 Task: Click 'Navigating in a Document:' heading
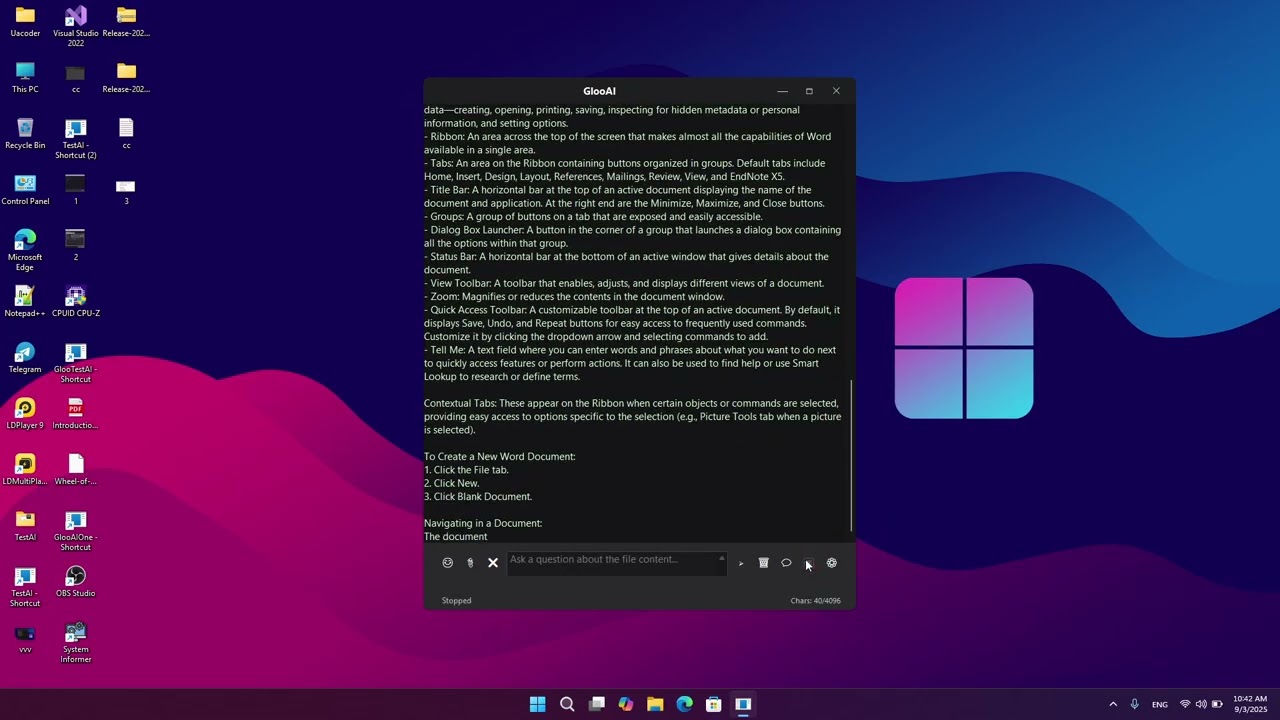[483, 523]
